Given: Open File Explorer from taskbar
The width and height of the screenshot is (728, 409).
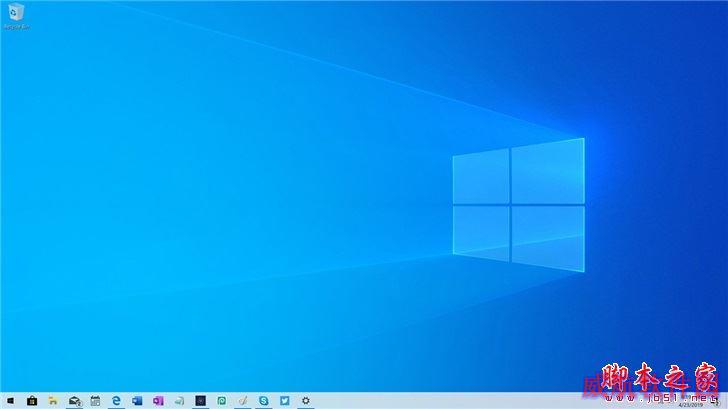Looking at the screenshot, I should (x=53, y=401).
